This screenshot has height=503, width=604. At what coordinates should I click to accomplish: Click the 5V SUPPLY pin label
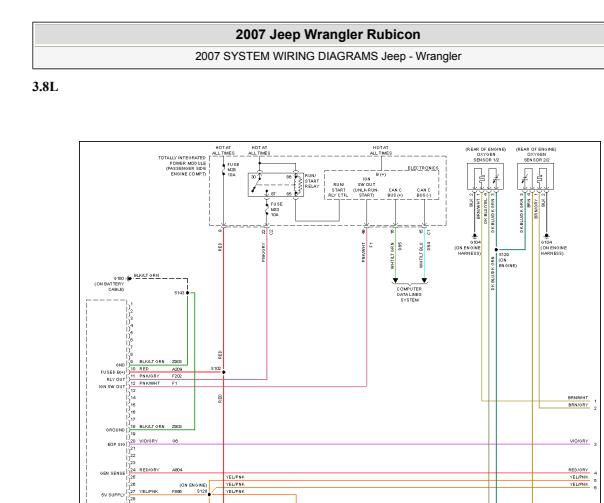tap(113, 495)
